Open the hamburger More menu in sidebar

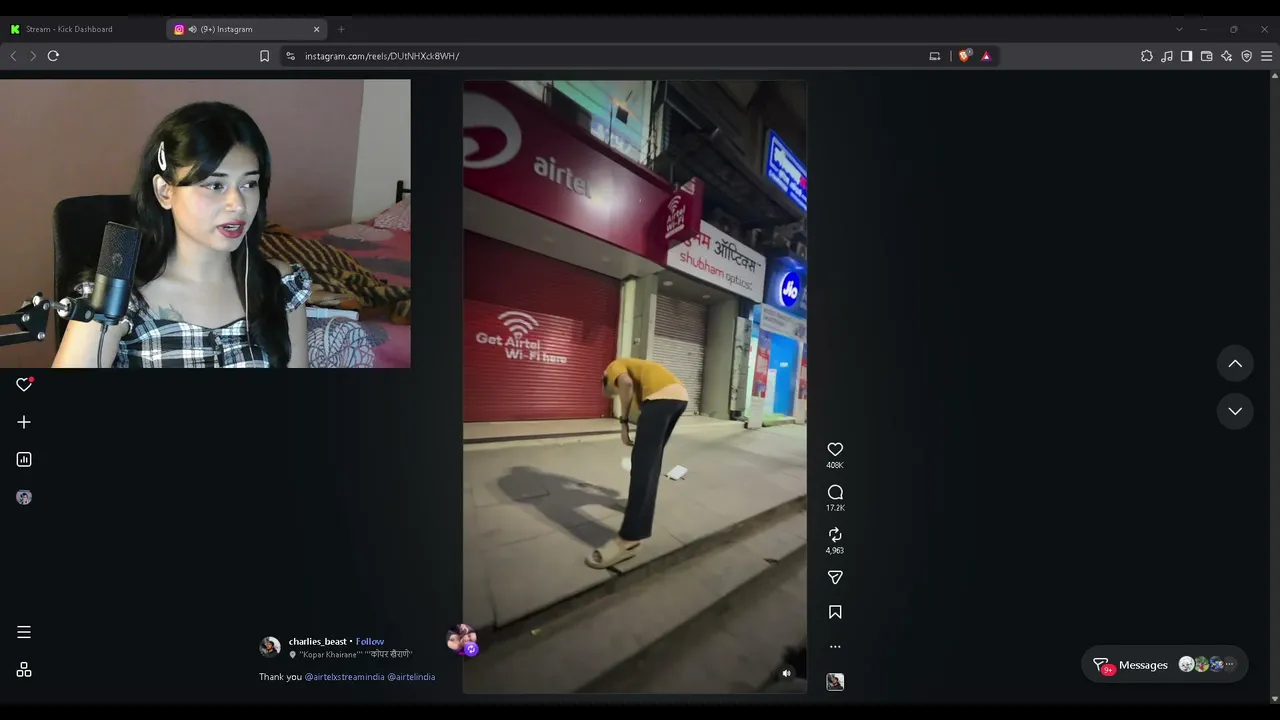[x=24, y=632]
